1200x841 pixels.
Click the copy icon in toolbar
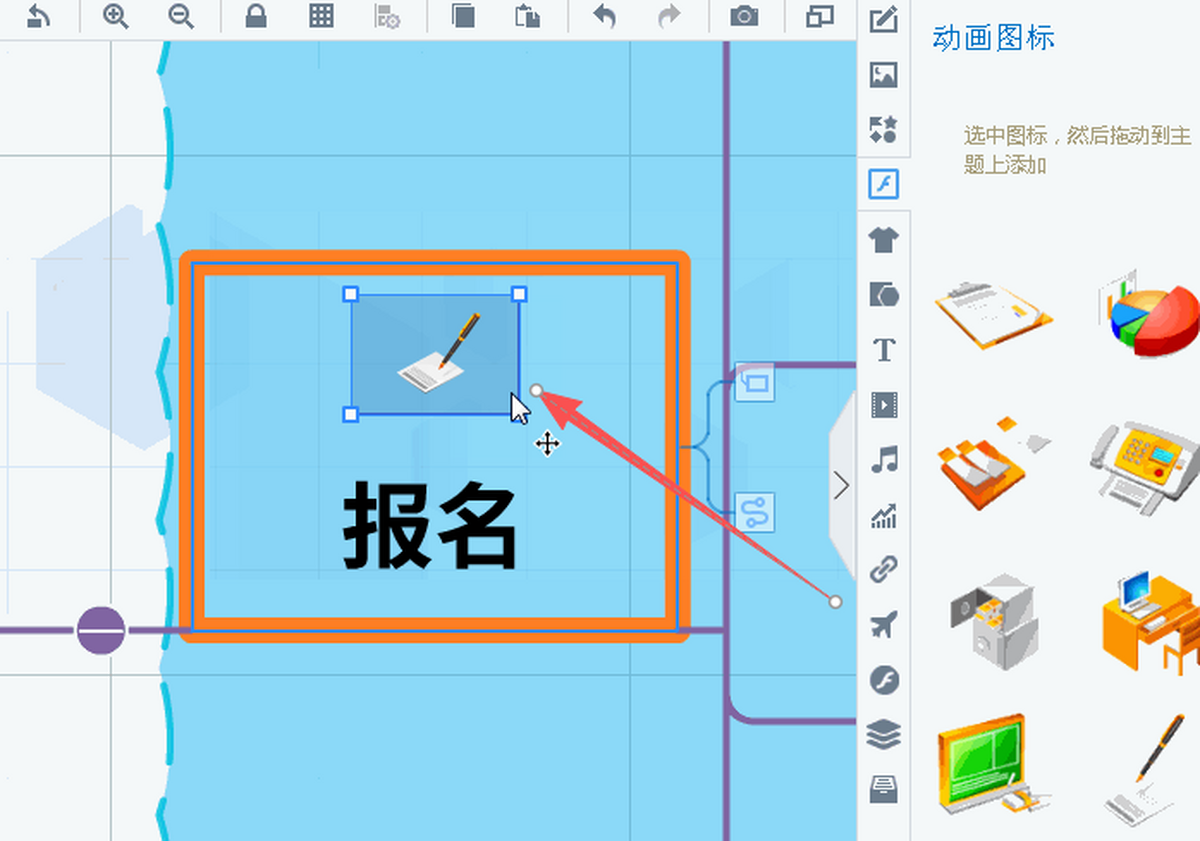tap(463, 17)
